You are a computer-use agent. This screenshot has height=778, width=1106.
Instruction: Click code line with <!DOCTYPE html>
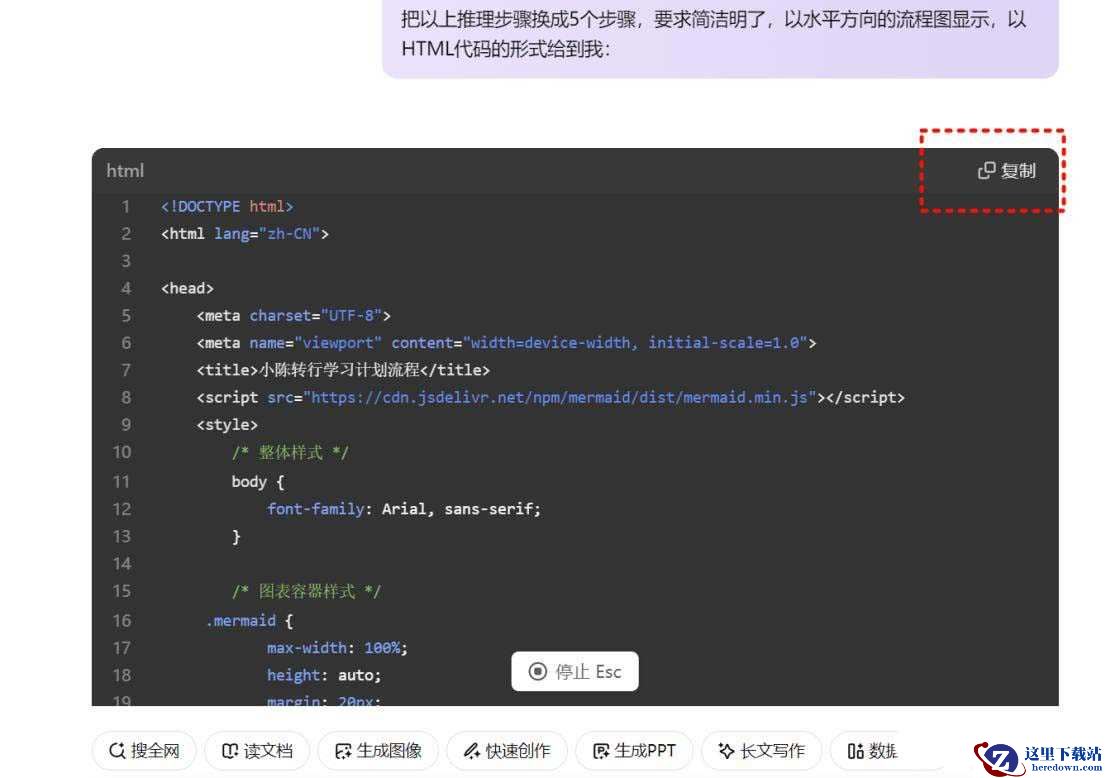coord(227,207)
